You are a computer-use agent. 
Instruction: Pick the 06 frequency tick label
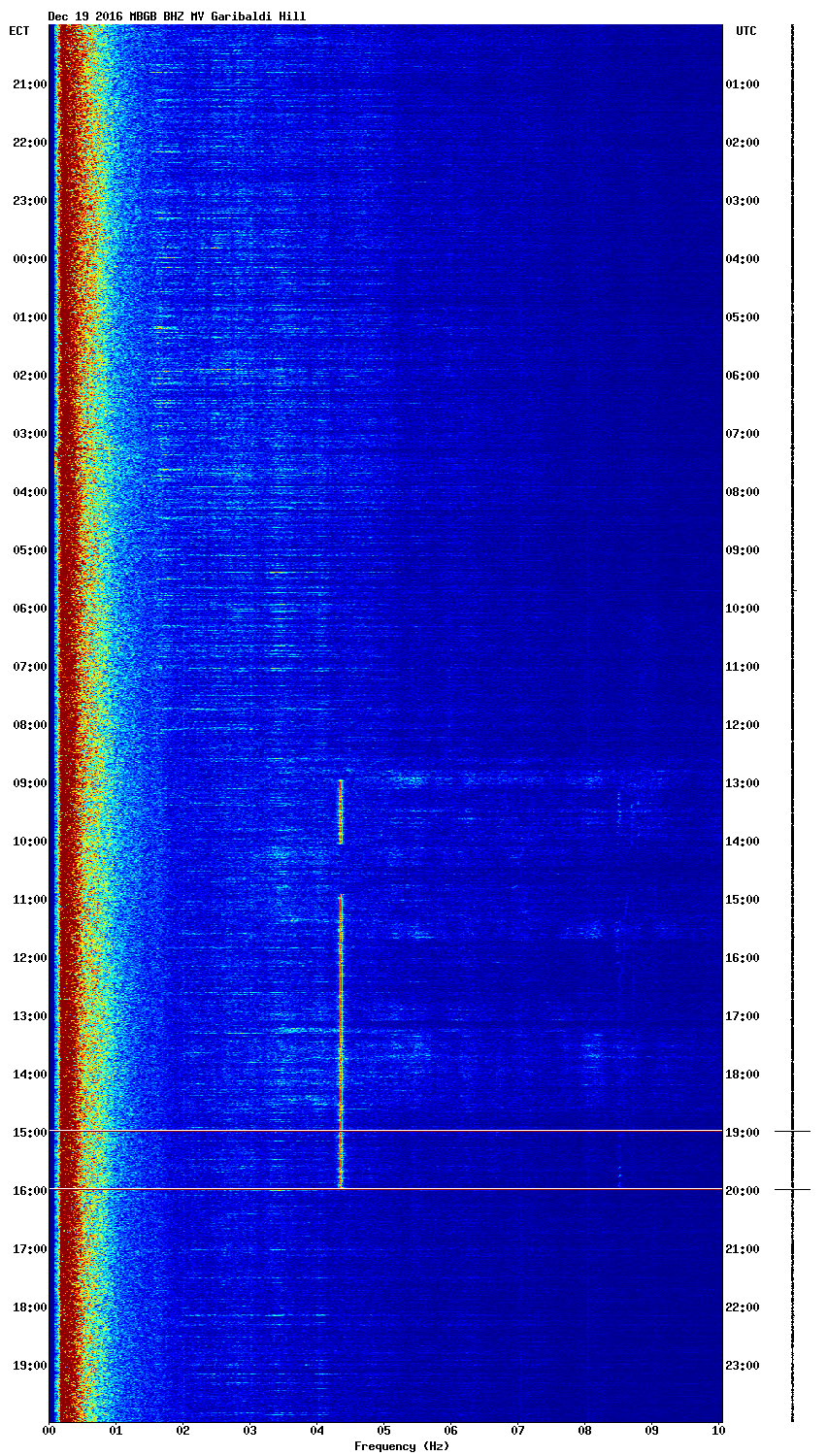[451, 1431]
